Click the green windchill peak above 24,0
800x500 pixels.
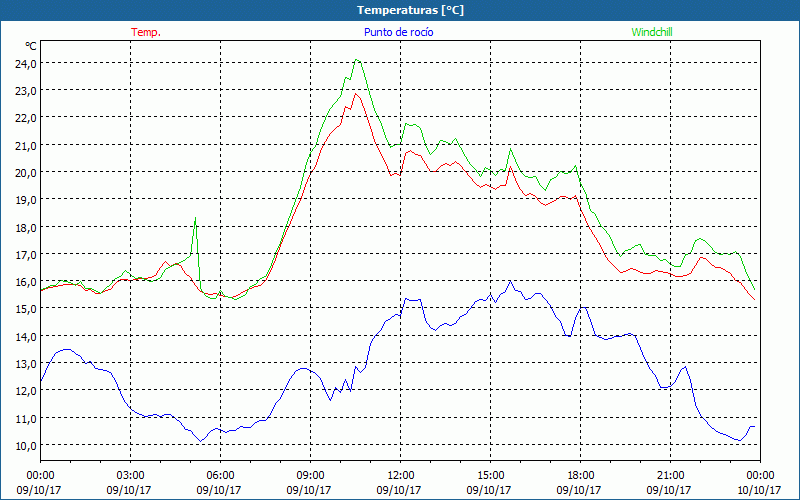click(x=357, y=60)
